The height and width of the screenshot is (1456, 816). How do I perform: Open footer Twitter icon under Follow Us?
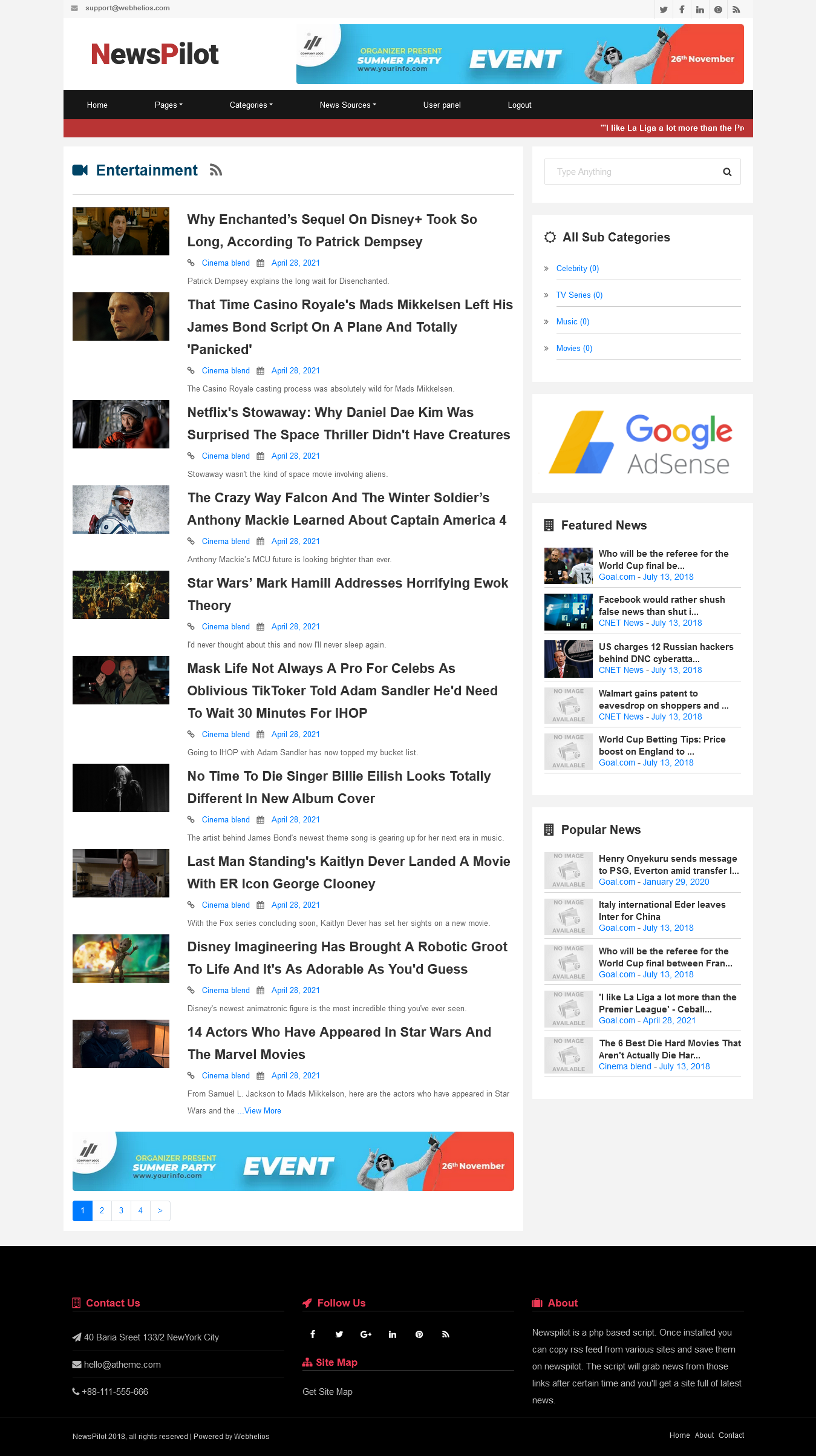pyautogui.click(x=339, y=1334)
